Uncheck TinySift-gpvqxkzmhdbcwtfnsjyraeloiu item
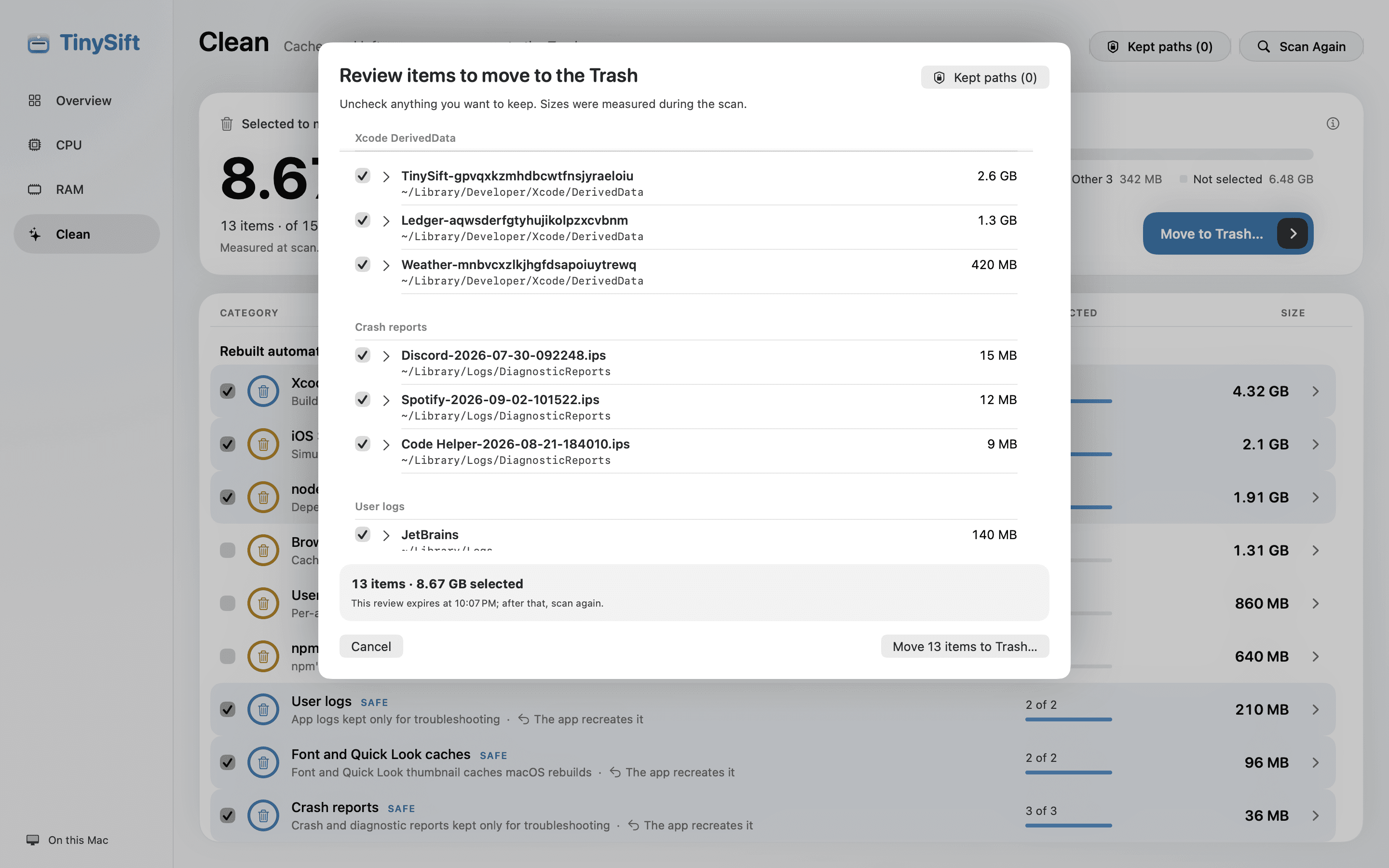1389x868 pixels. (362, 176)
